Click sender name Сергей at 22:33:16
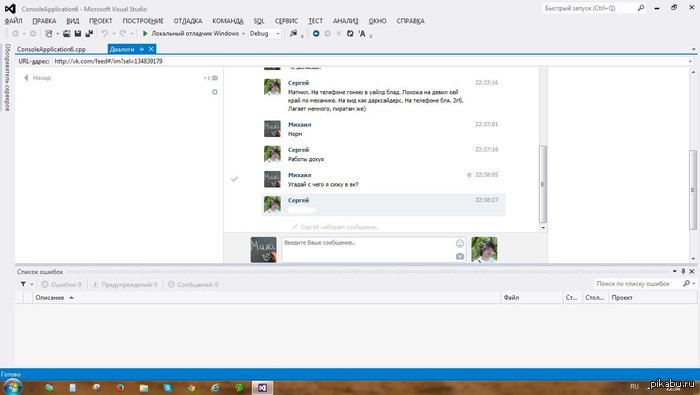Screen dimensions: 700x395 click(298, 83)
